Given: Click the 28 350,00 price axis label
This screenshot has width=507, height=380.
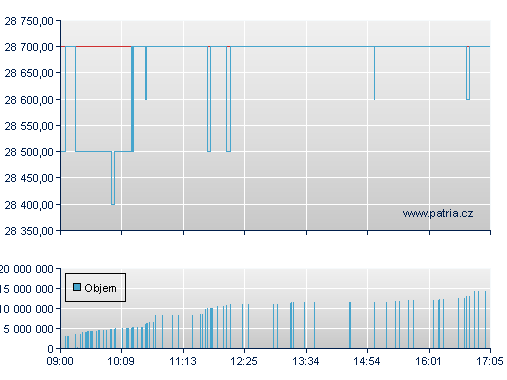Looking at the screenshot, I should click(x=29, y=231).
